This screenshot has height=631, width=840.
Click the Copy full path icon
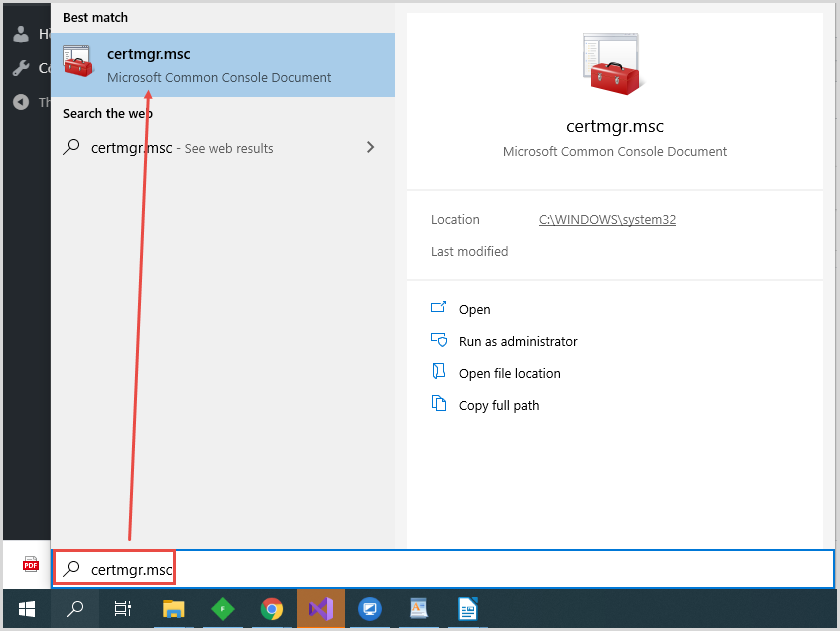click(x=439, y=403)
